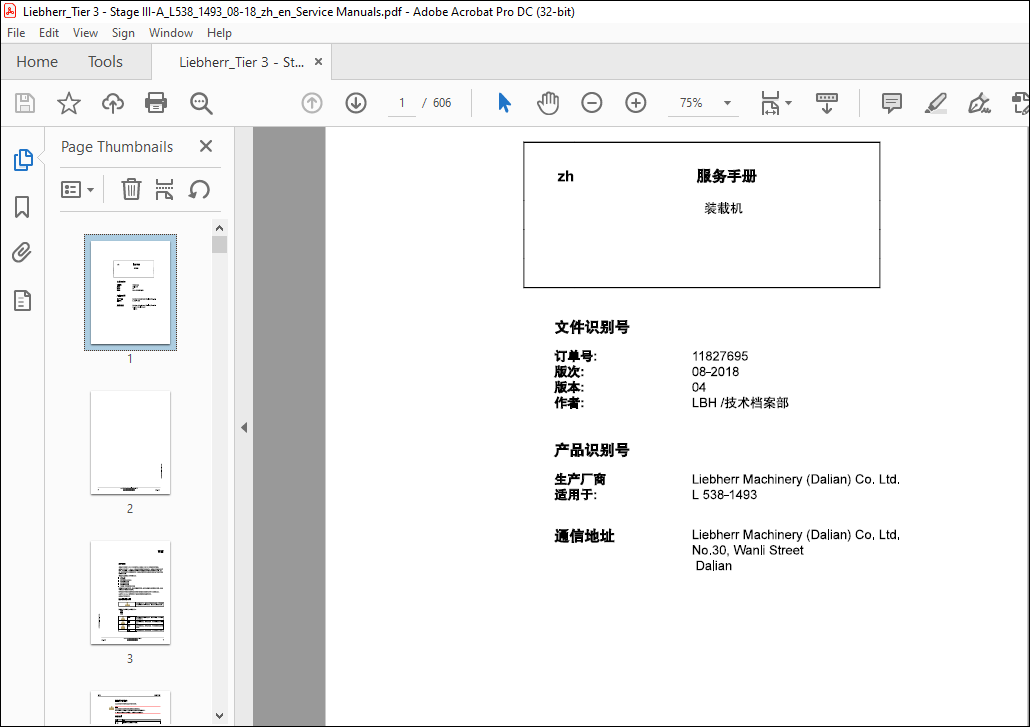Collapse the navigation pane arrow
Viewport: 1030px width, 727px height.
tap(244, 428)
